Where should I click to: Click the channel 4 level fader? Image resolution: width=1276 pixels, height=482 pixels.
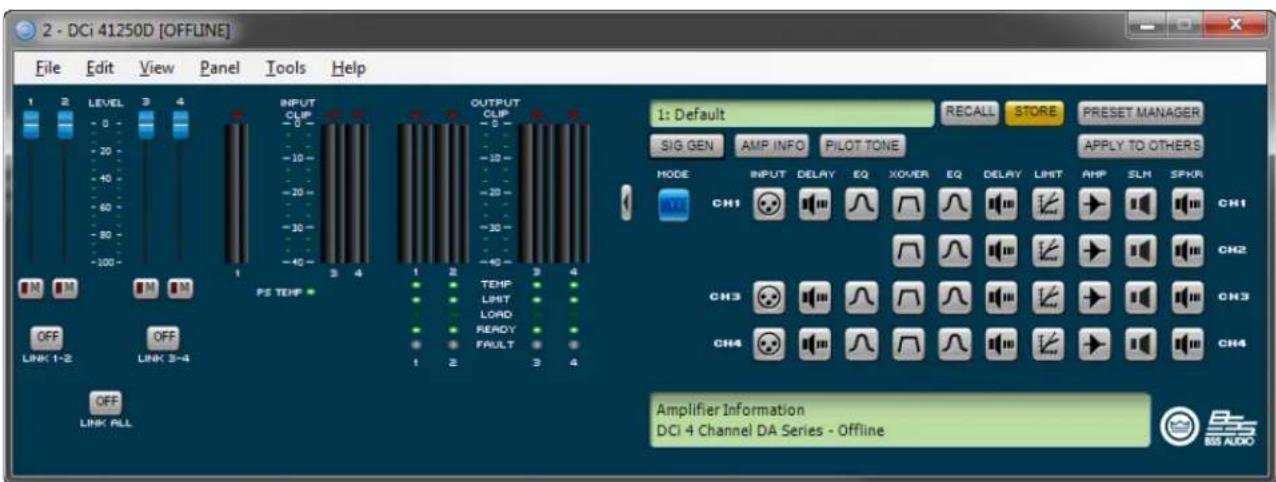180,125
